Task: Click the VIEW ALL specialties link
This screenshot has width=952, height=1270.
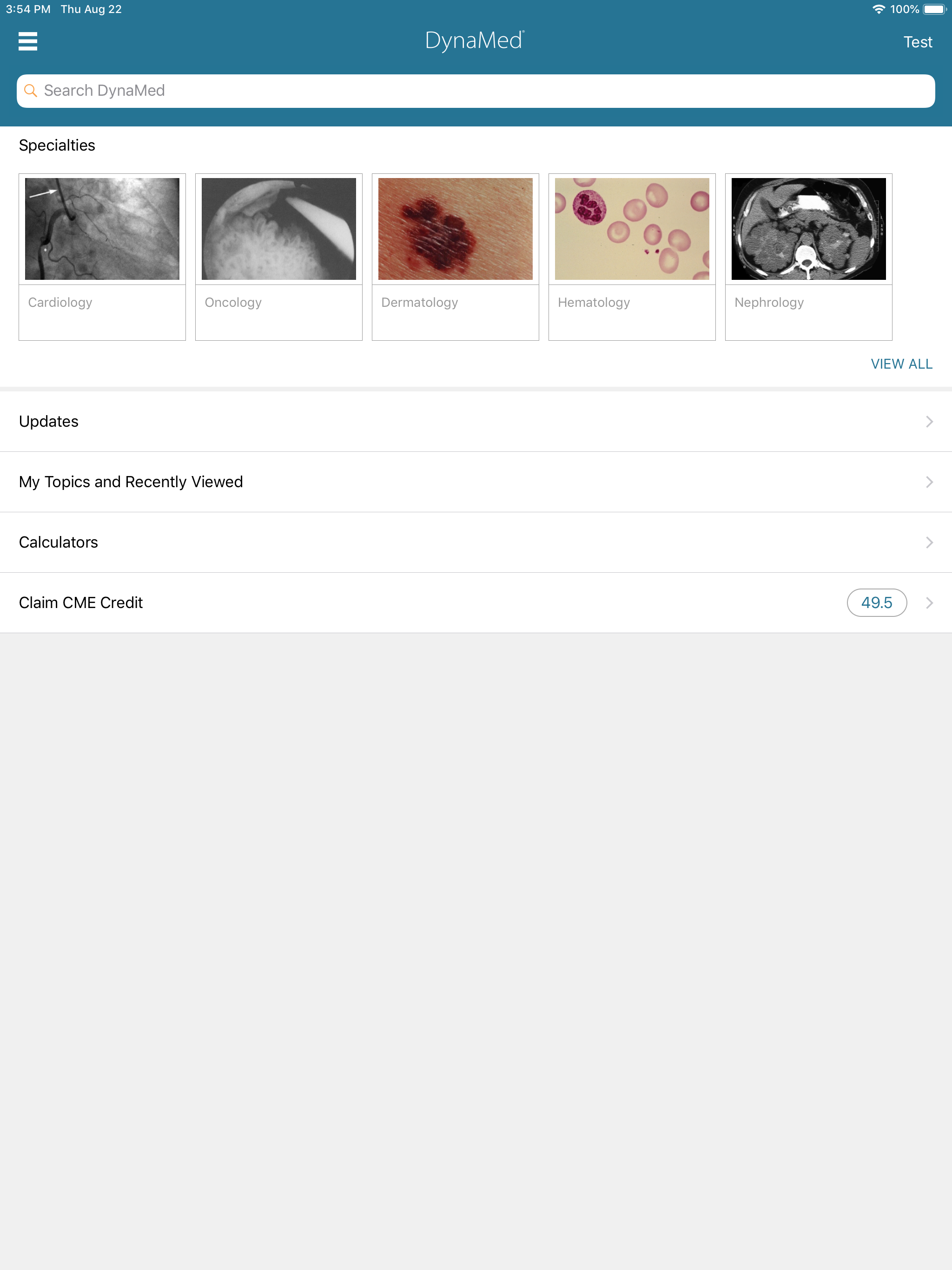Action: (901, 364)
